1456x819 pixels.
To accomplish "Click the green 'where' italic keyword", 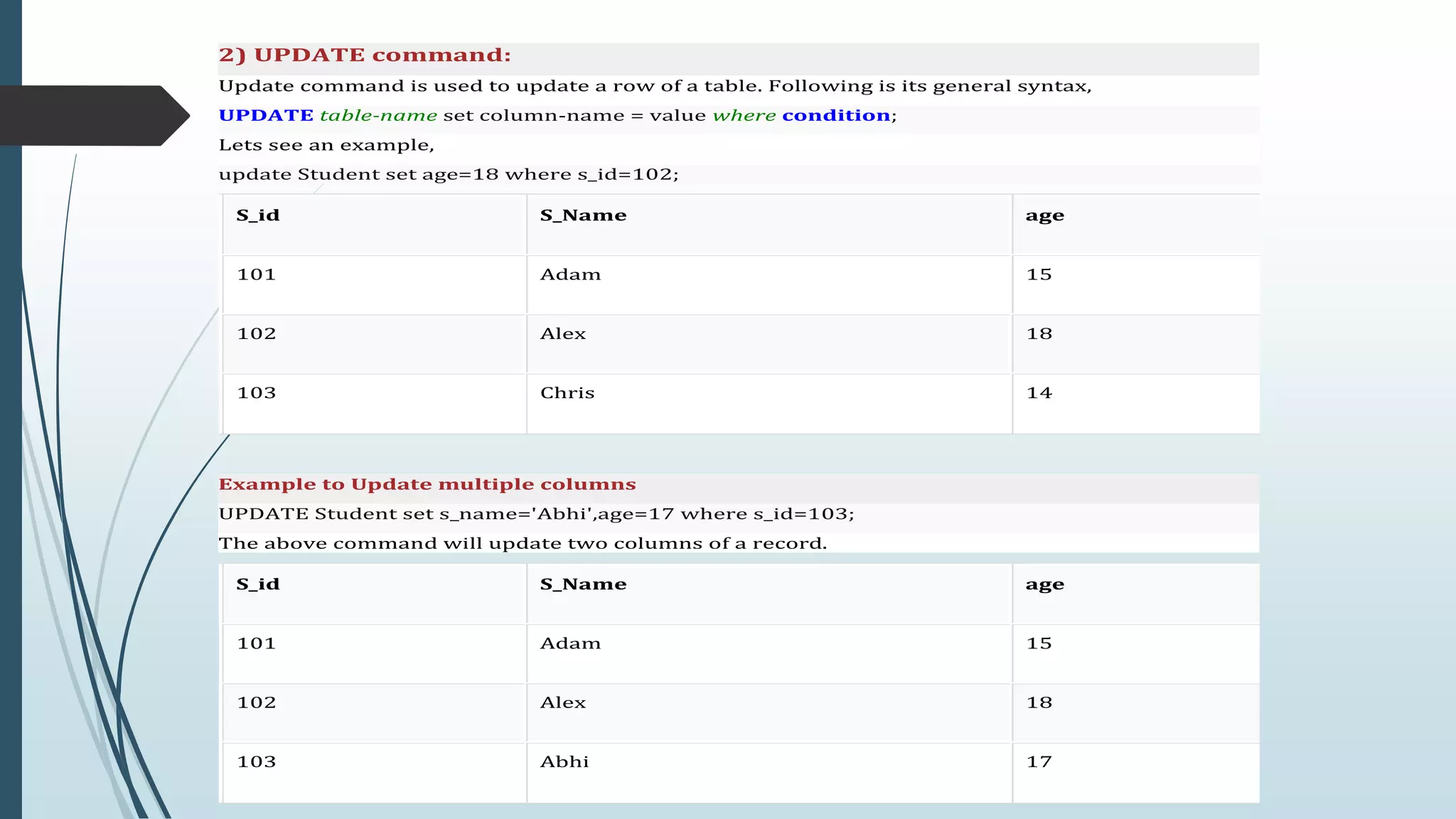I will pyautogui.click(x=744, y=115).
